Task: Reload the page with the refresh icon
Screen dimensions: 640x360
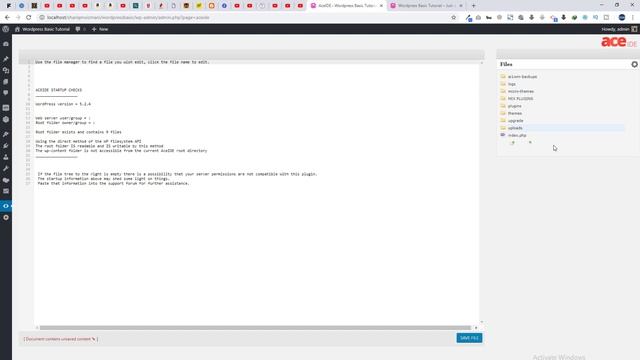Action: 29,18
